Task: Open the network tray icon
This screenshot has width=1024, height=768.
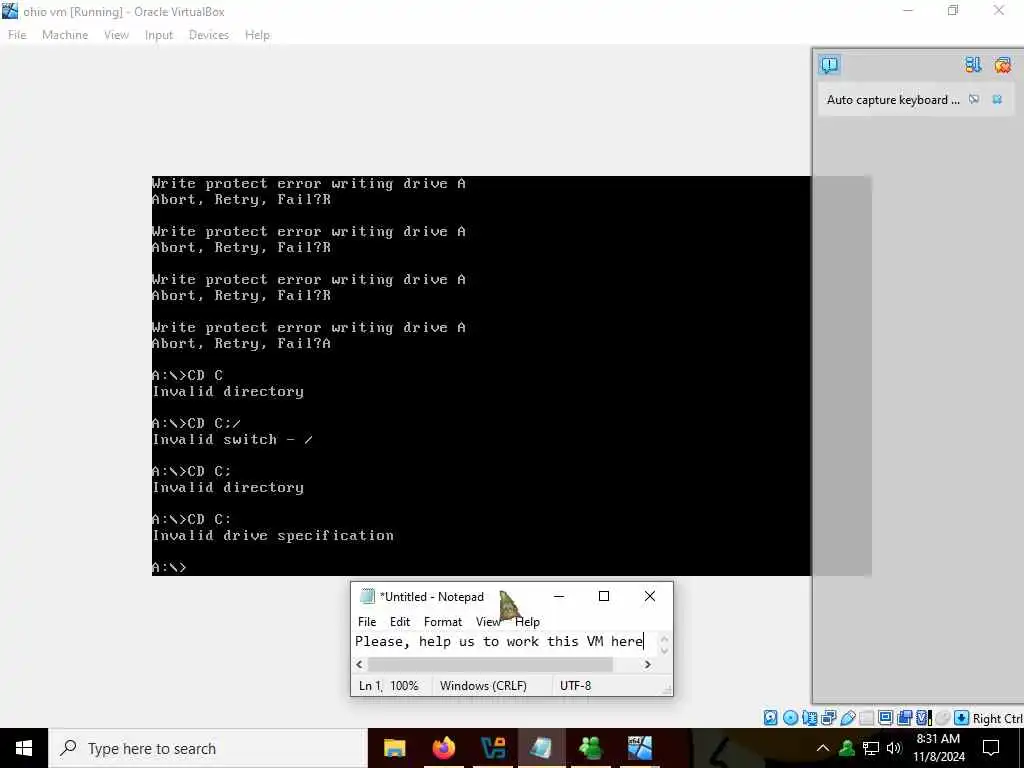Action: pyautogui.click(x=871, y=748)
